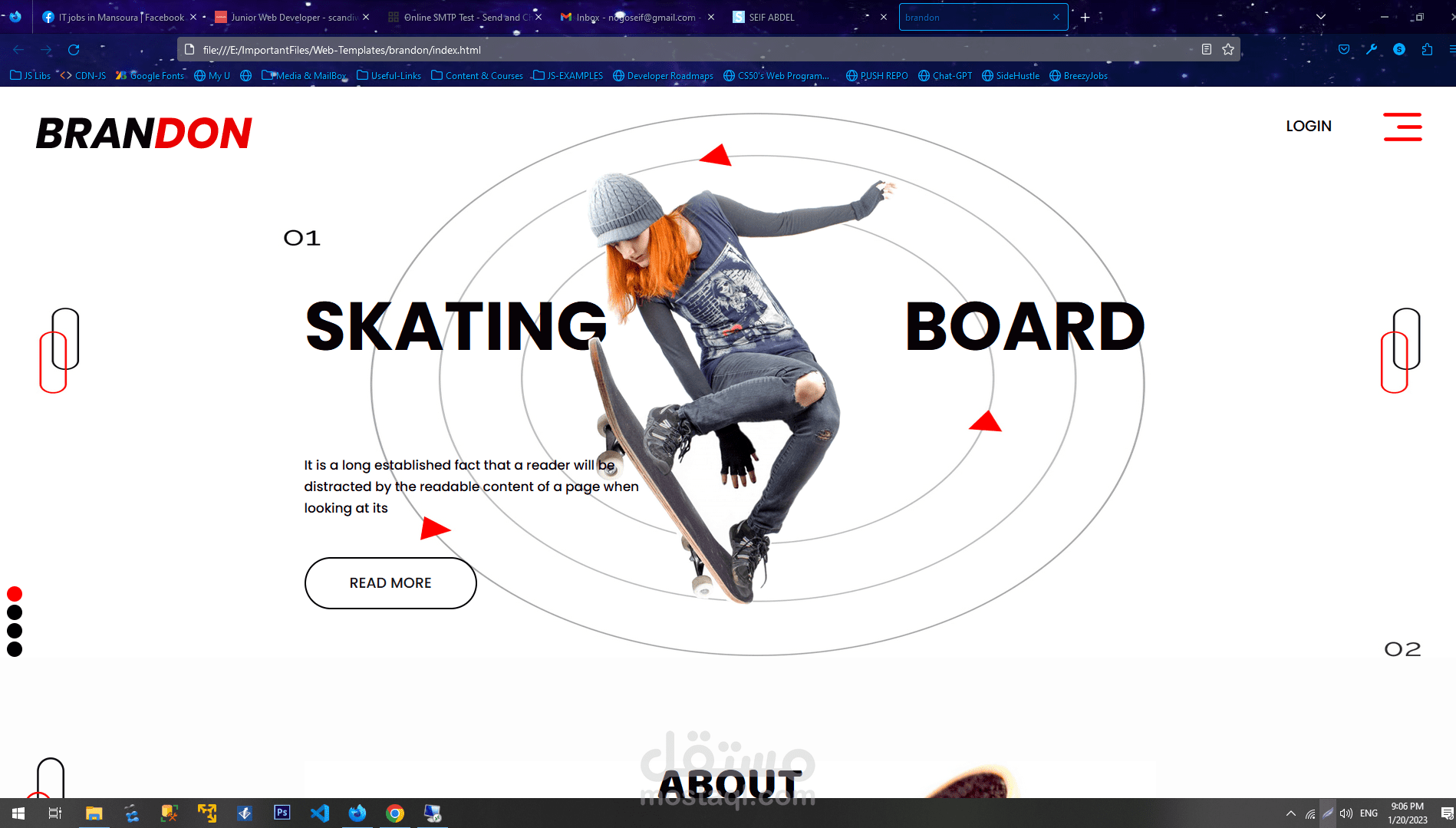Open Google Chrome from taskbar

coord(395,813)
